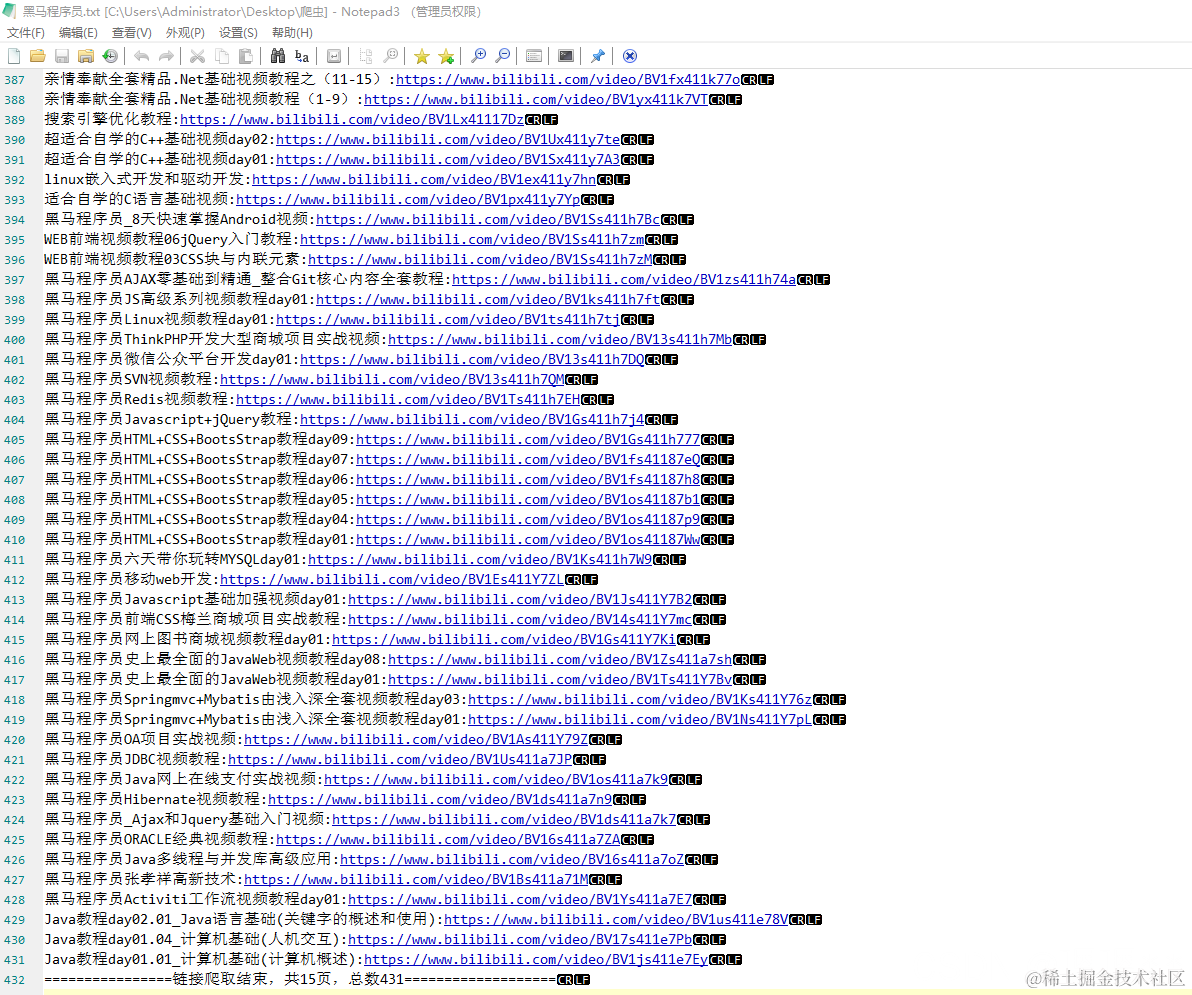Screen dimensions: 1192x995
Task: Open recent file history clock icon
Action: click(x=110, y=56)
